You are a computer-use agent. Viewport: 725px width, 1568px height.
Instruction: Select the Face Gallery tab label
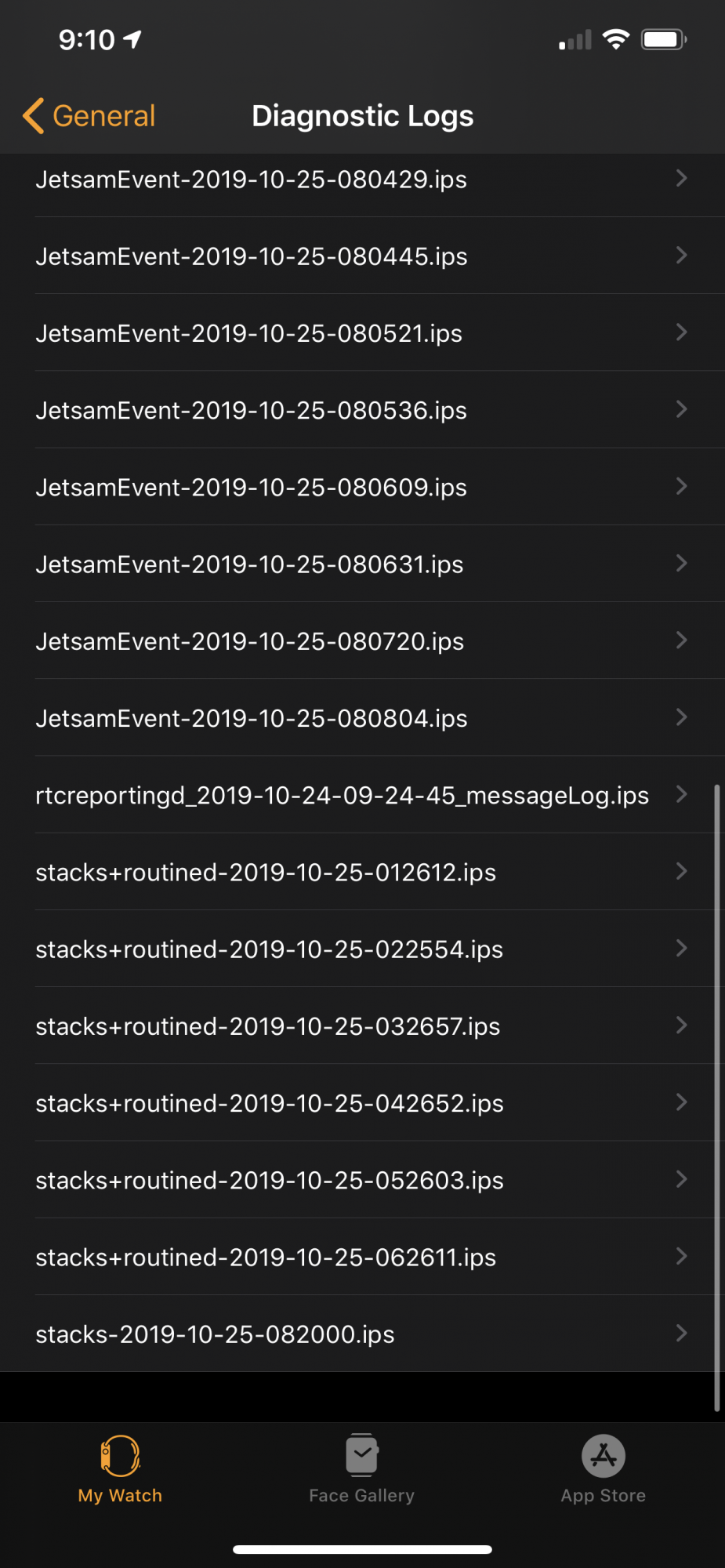[362, 1496]
